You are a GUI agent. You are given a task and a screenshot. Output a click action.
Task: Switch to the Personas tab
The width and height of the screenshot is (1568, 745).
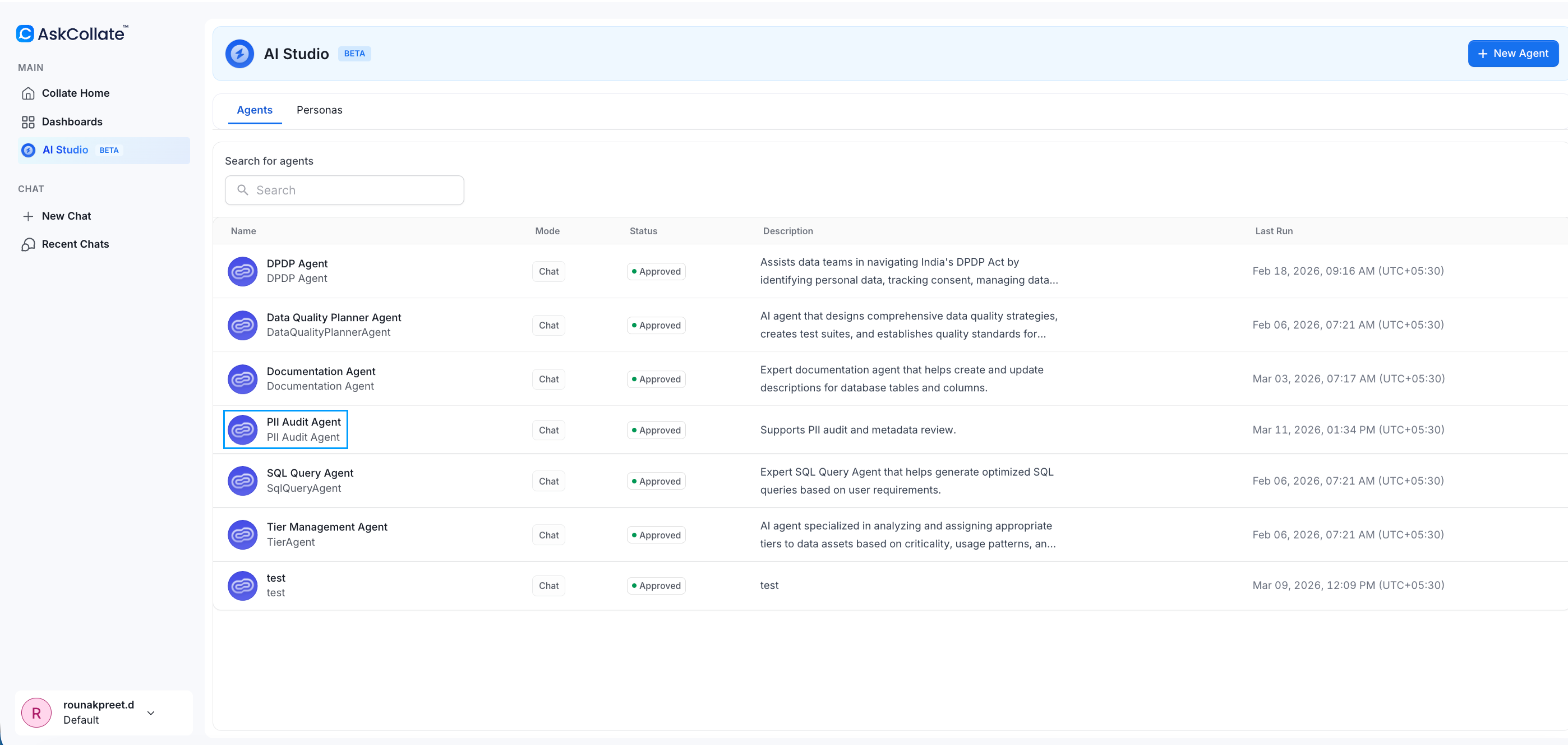319,110
